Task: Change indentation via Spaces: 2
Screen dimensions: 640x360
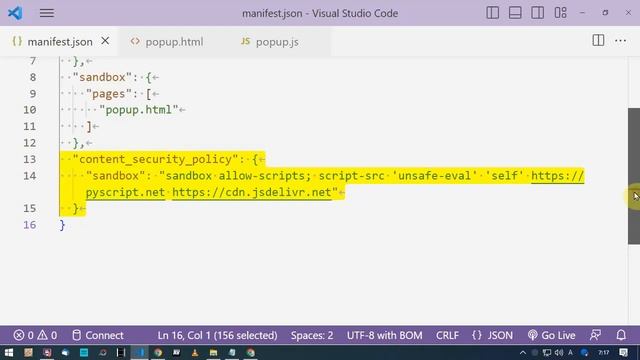Action: coord(312,336)
